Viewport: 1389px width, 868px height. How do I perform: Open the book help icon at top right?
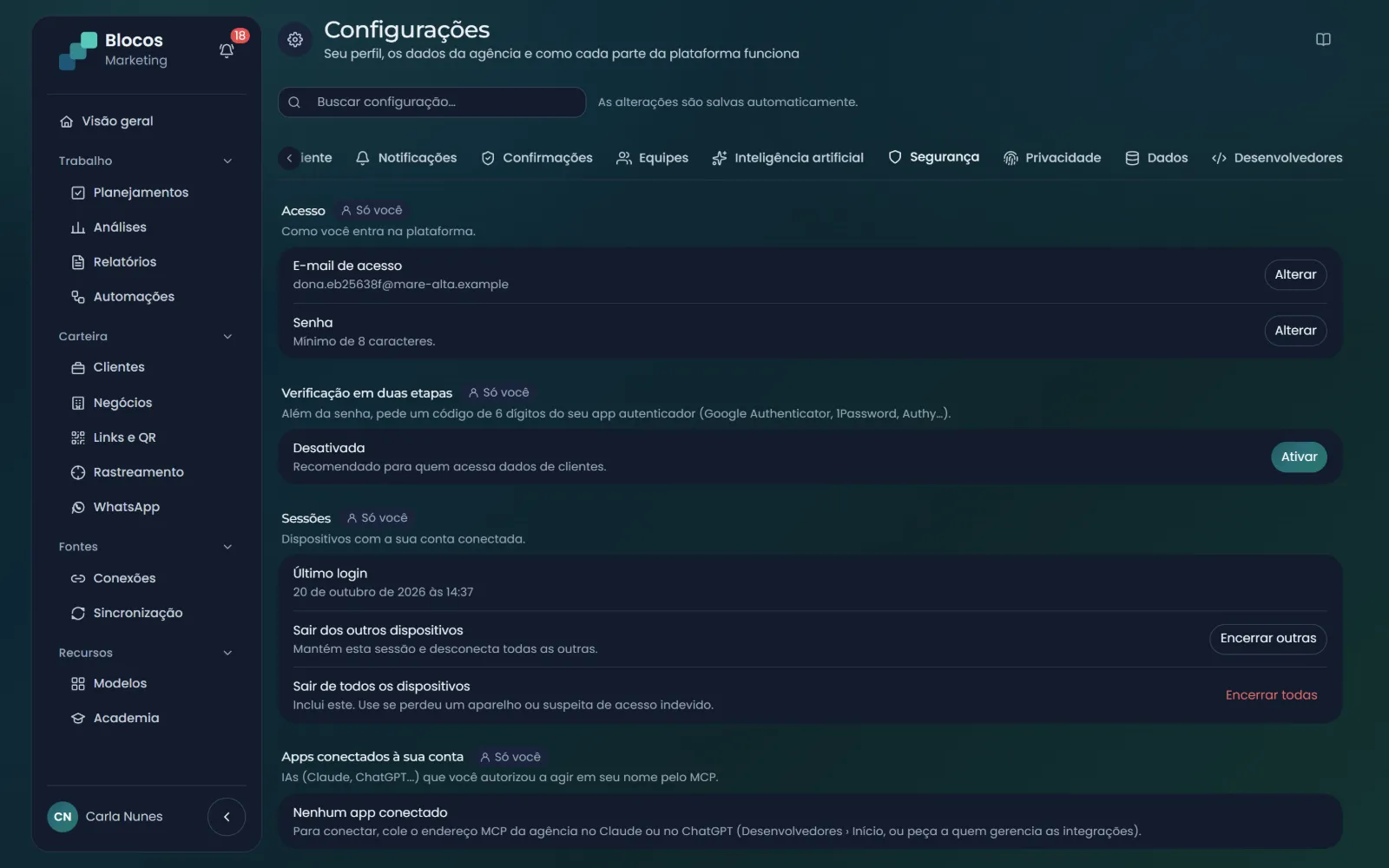click(x=1323, y=39)
